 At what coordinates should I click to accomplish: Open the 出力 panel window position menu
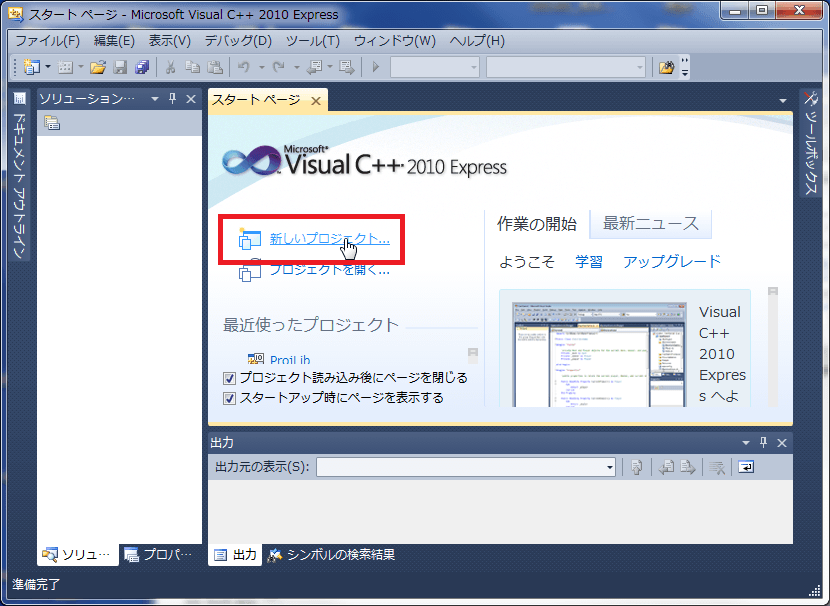tap(746, 443)
